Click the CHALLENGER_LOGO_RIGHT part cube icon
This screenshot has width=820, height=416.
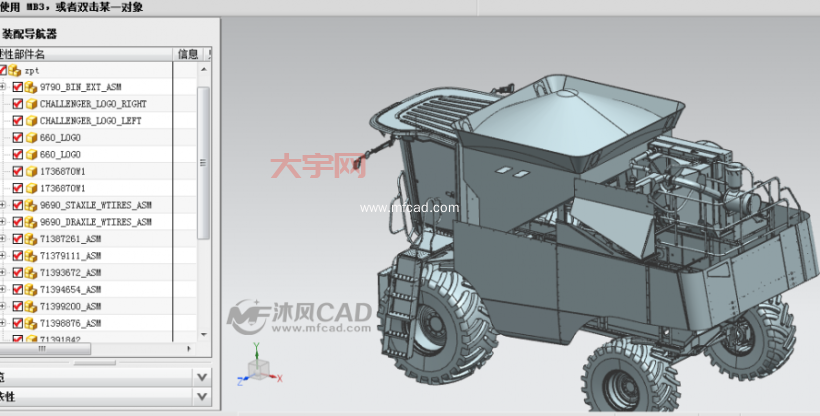click(x=31, y=104)
